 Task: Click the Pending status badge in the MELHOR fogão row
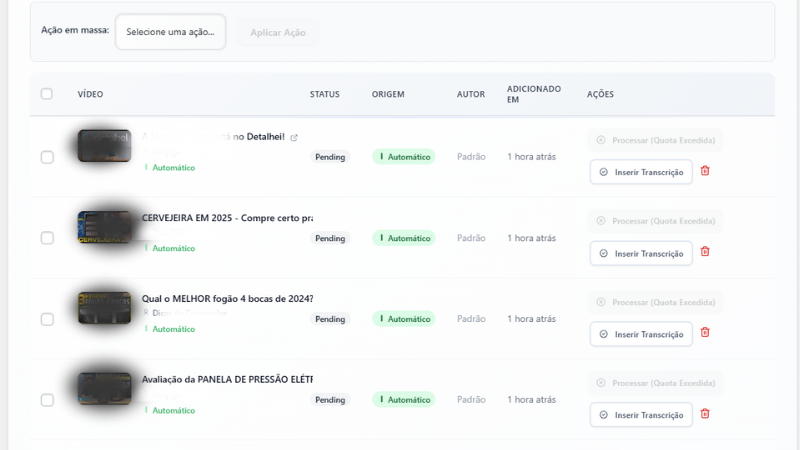[x=330, y=319]
